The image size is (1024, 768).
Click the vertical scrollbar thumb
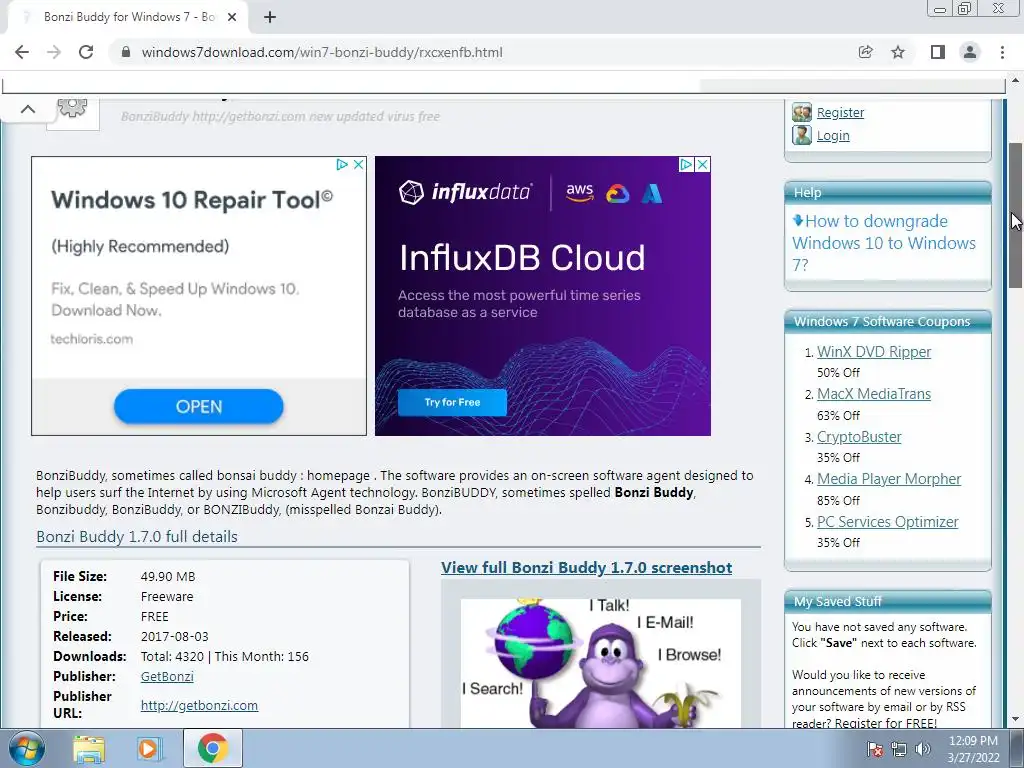click(1015, 216)
